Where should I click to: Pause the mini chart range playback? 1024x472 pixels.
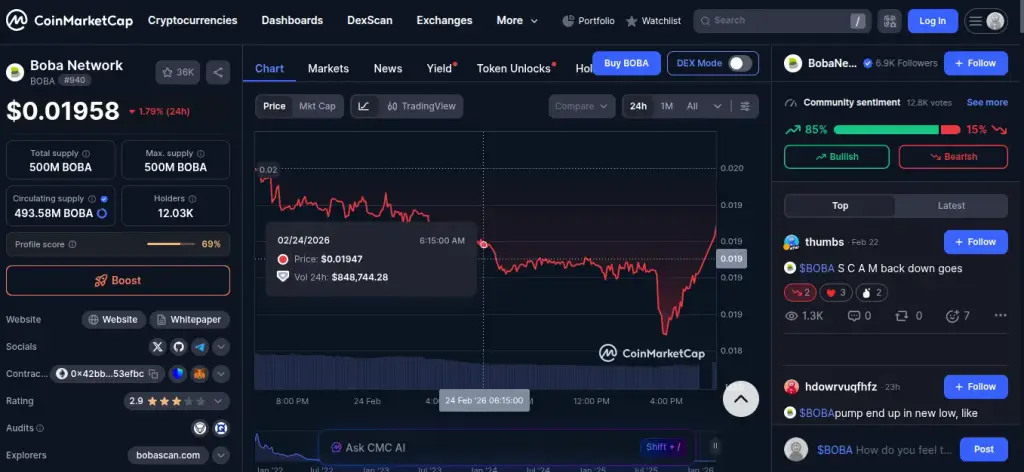pyautogui.click(x=715, y=446)
